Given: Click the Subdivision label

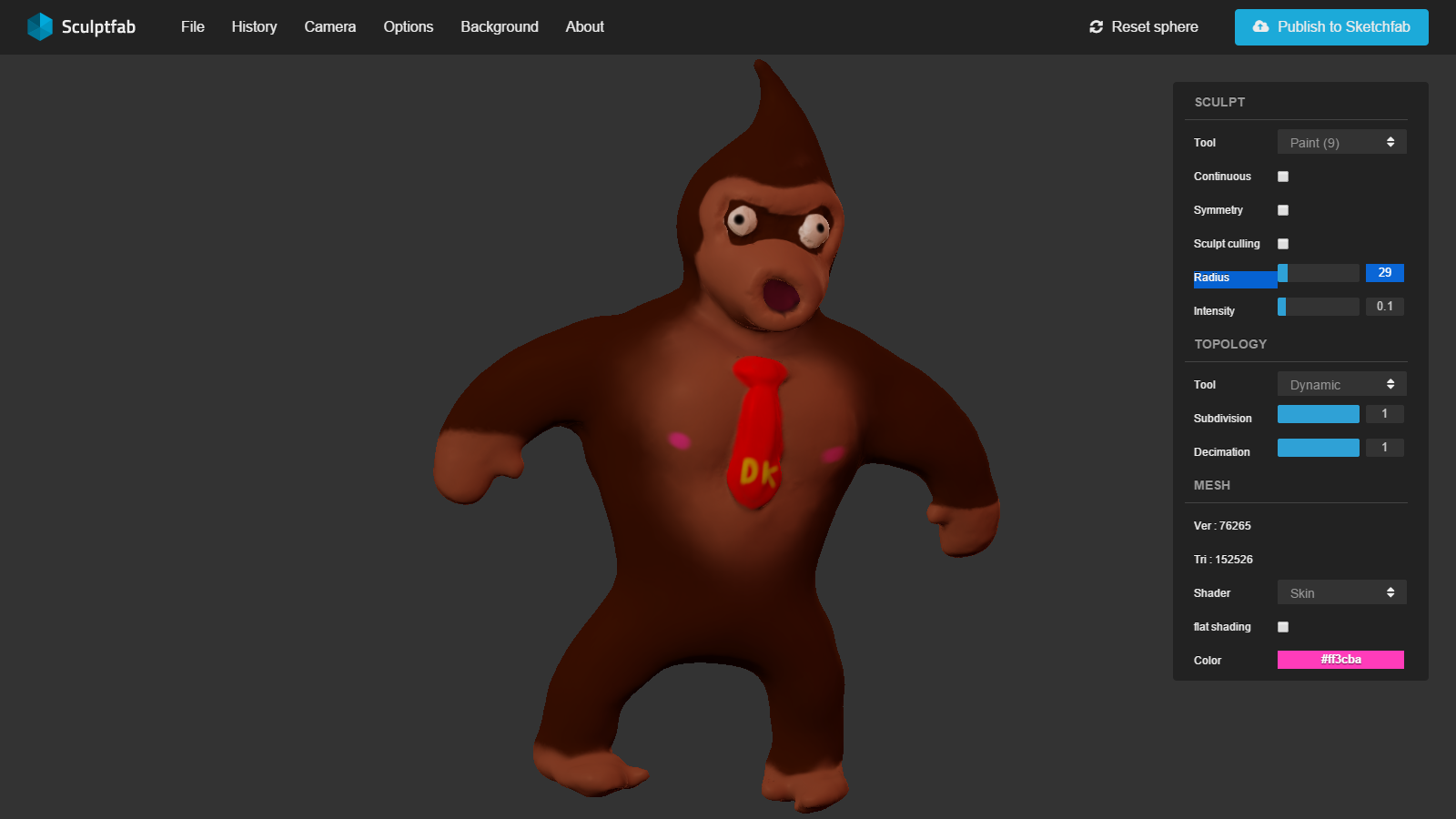Looking at the screenshot, I should click(1223, 419).
